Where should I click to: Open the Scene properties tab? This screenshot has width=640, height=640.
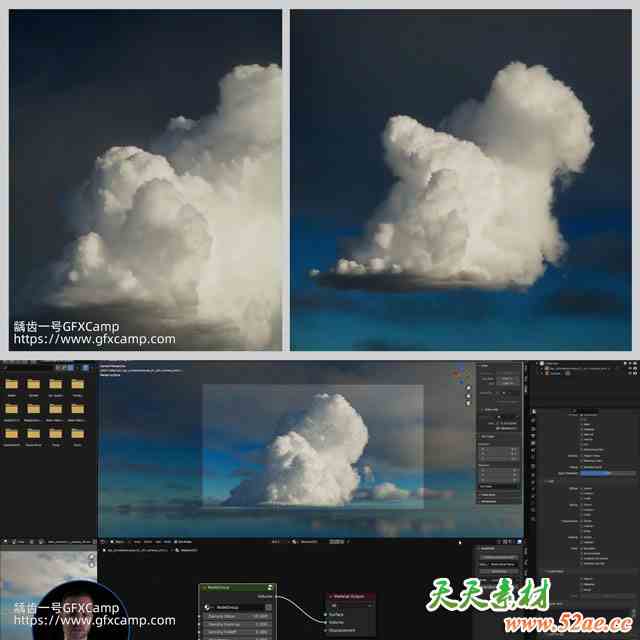tap(533, 443)
